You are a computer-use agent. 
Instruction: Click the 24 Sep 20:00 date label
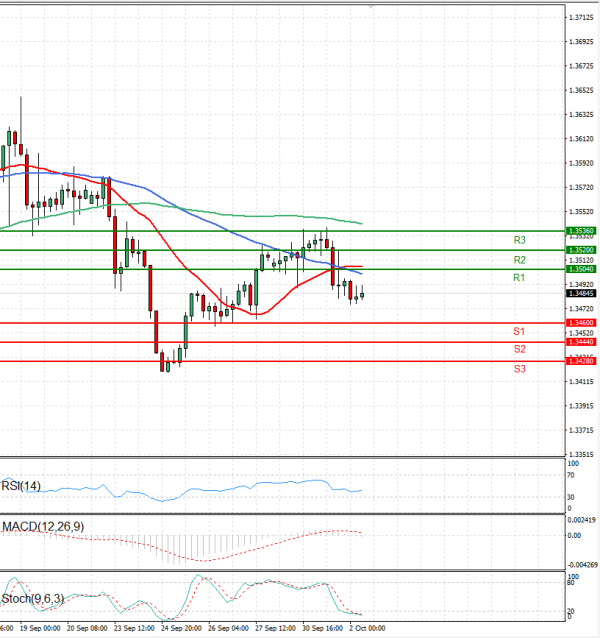pos(181,628)
